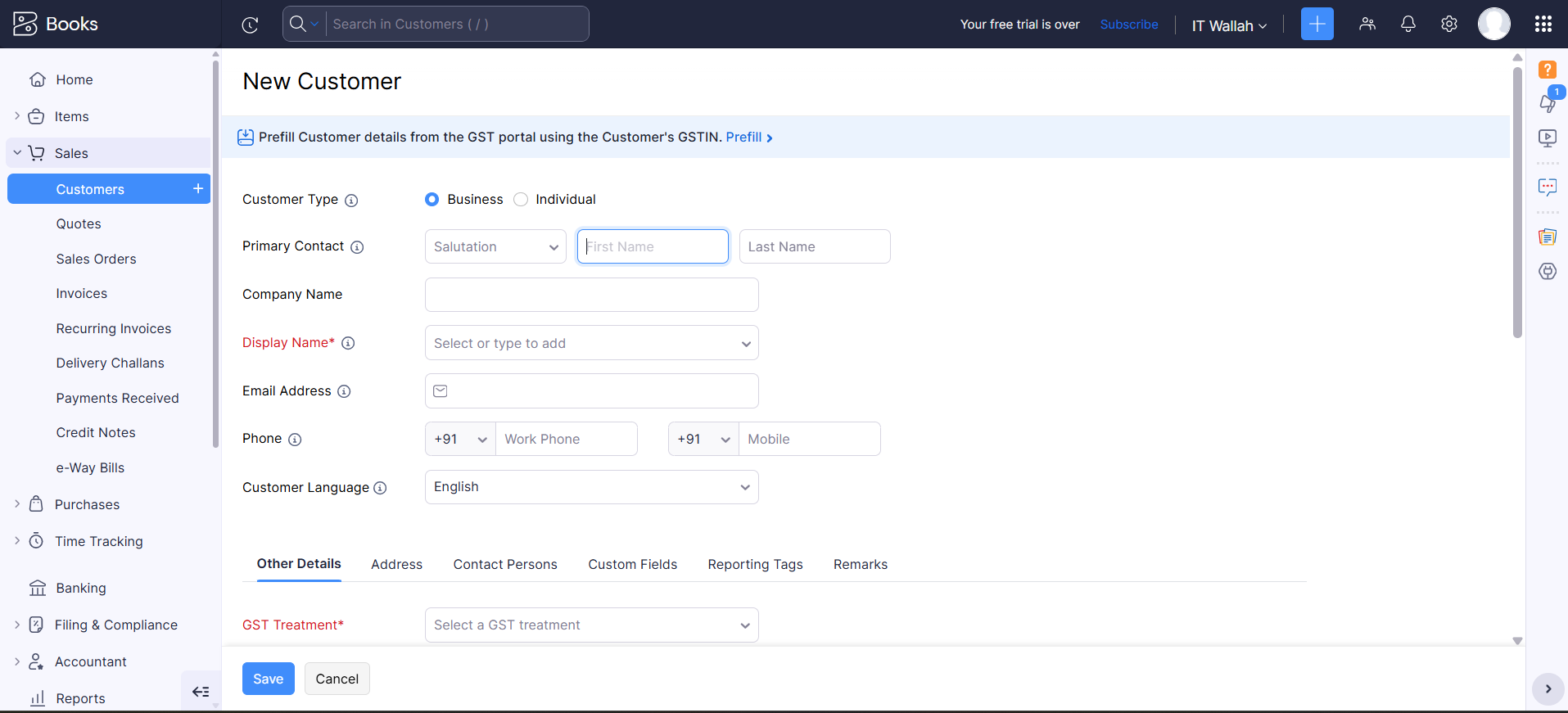This screenshot has height=713, width=1568.
Task: Open the apps grid launcher
Action: [1543, 24]
